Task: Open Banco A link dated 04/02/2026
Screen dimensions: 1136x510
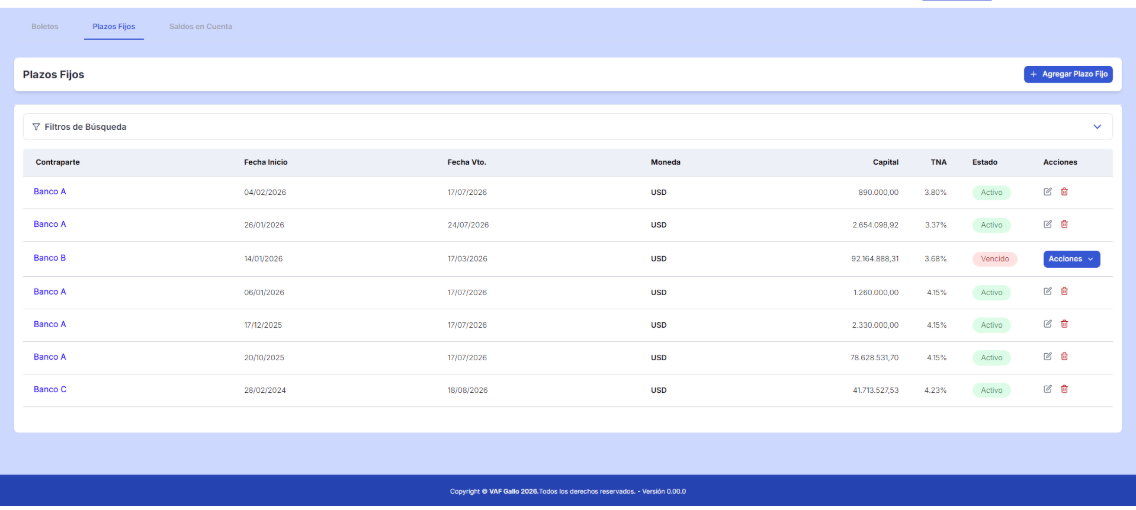Action: (x=50, y=192)
